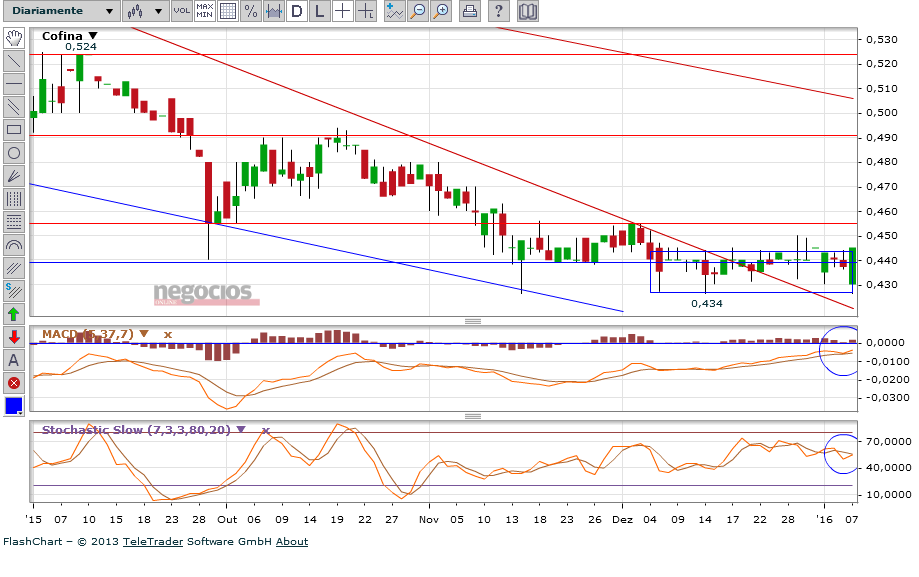Click the Nov date axis label
Viewport: 919px width, 577px height.
click(x=429, y=519)
